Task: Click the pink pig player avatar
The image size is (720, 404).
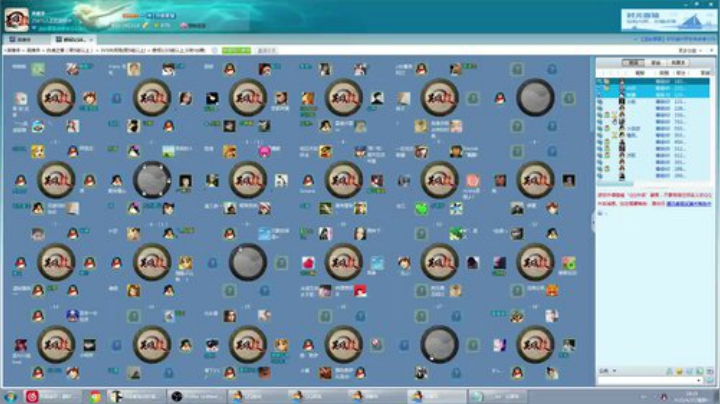Action: [264, 152]
